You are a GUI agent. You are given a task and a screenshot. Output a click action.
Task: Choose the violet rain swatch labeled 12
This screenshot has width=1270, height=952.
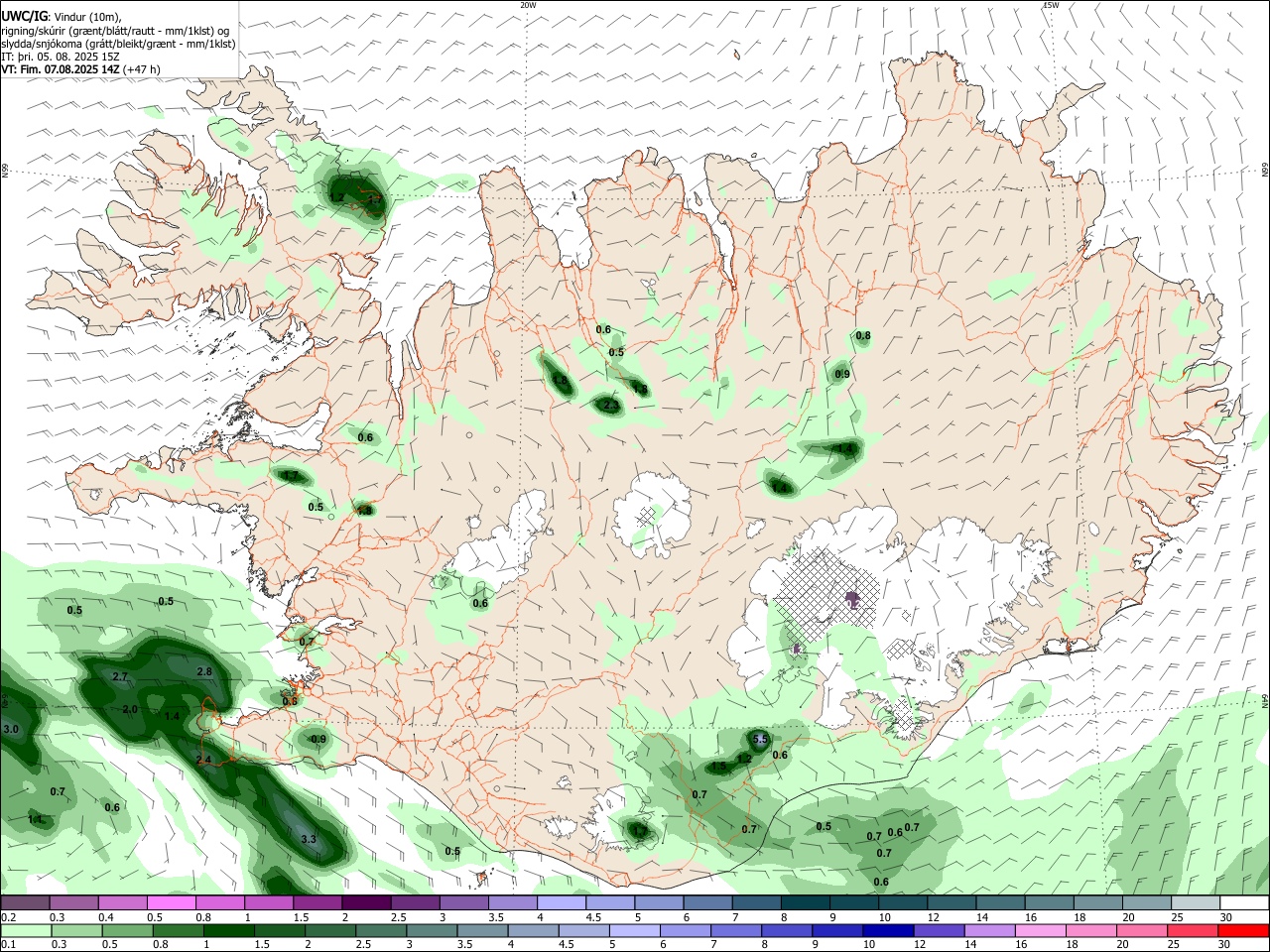coord(939,930)
